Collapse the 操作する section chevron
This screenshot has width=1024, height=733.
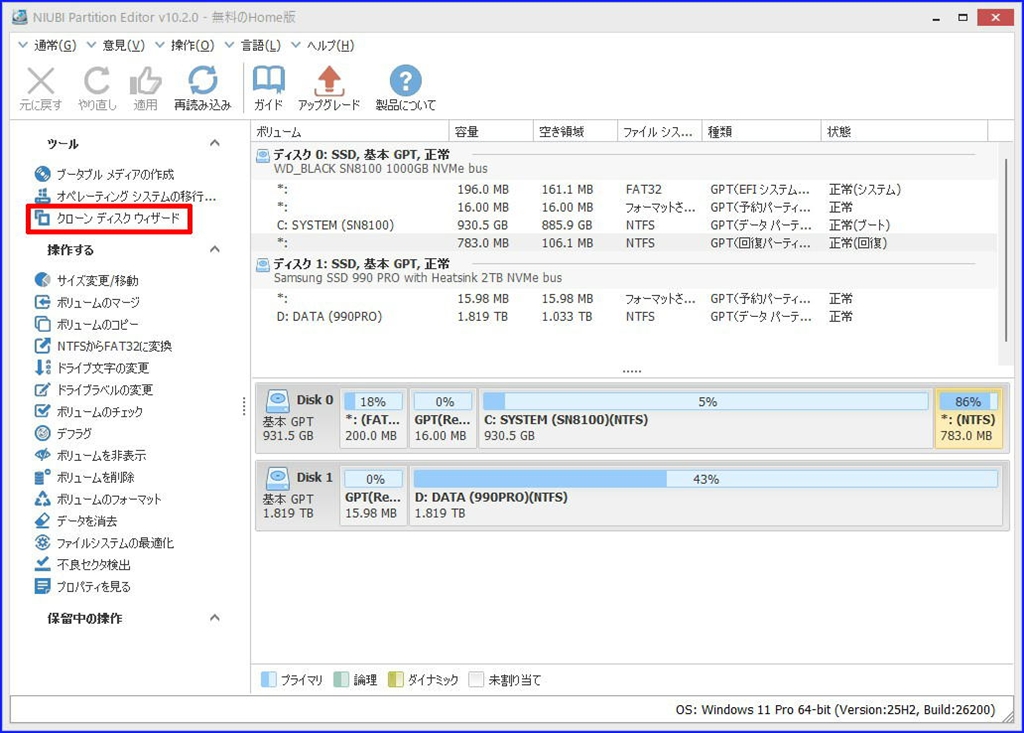215,250
